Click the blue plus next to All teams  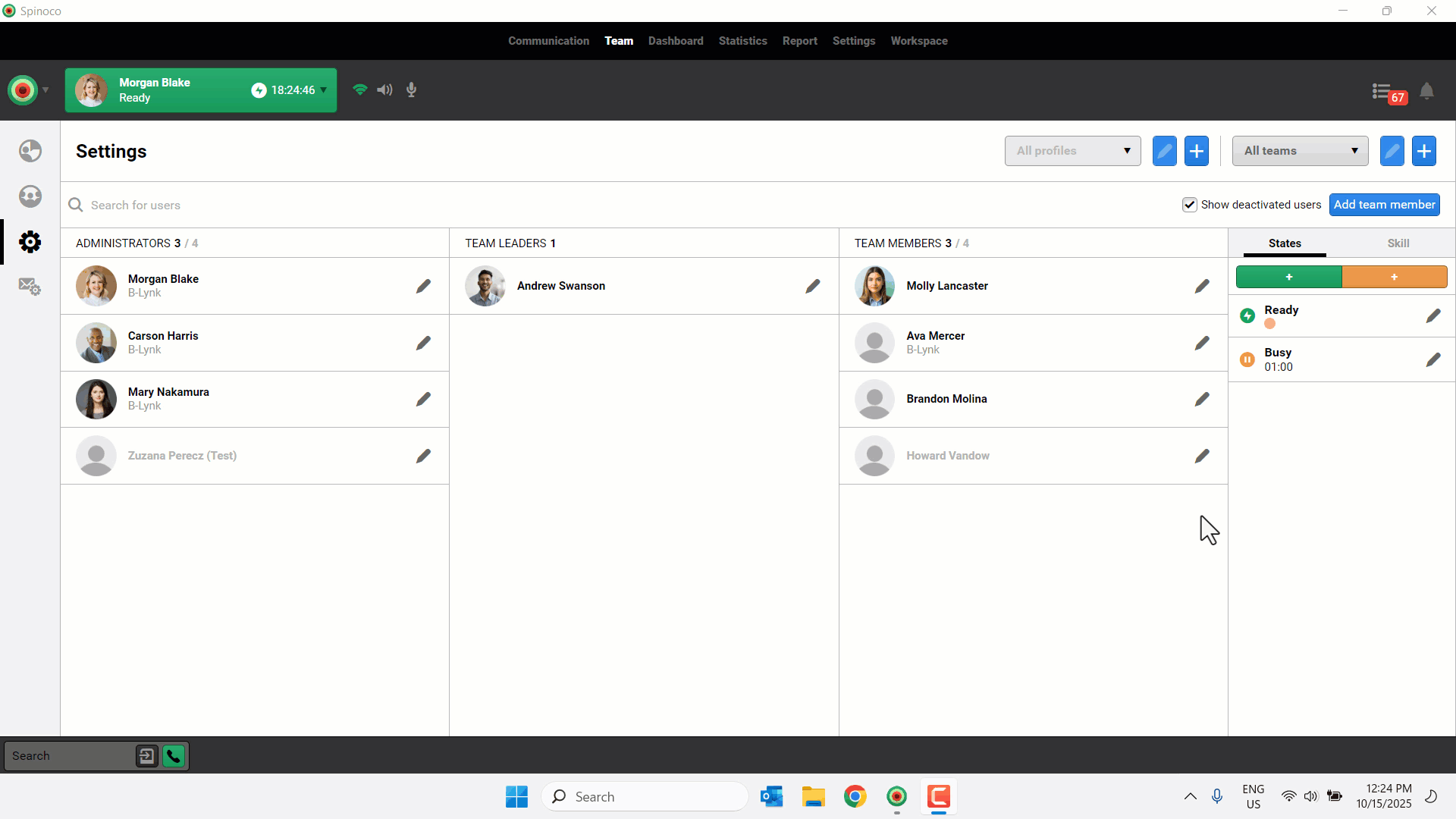pos(1424,151)
